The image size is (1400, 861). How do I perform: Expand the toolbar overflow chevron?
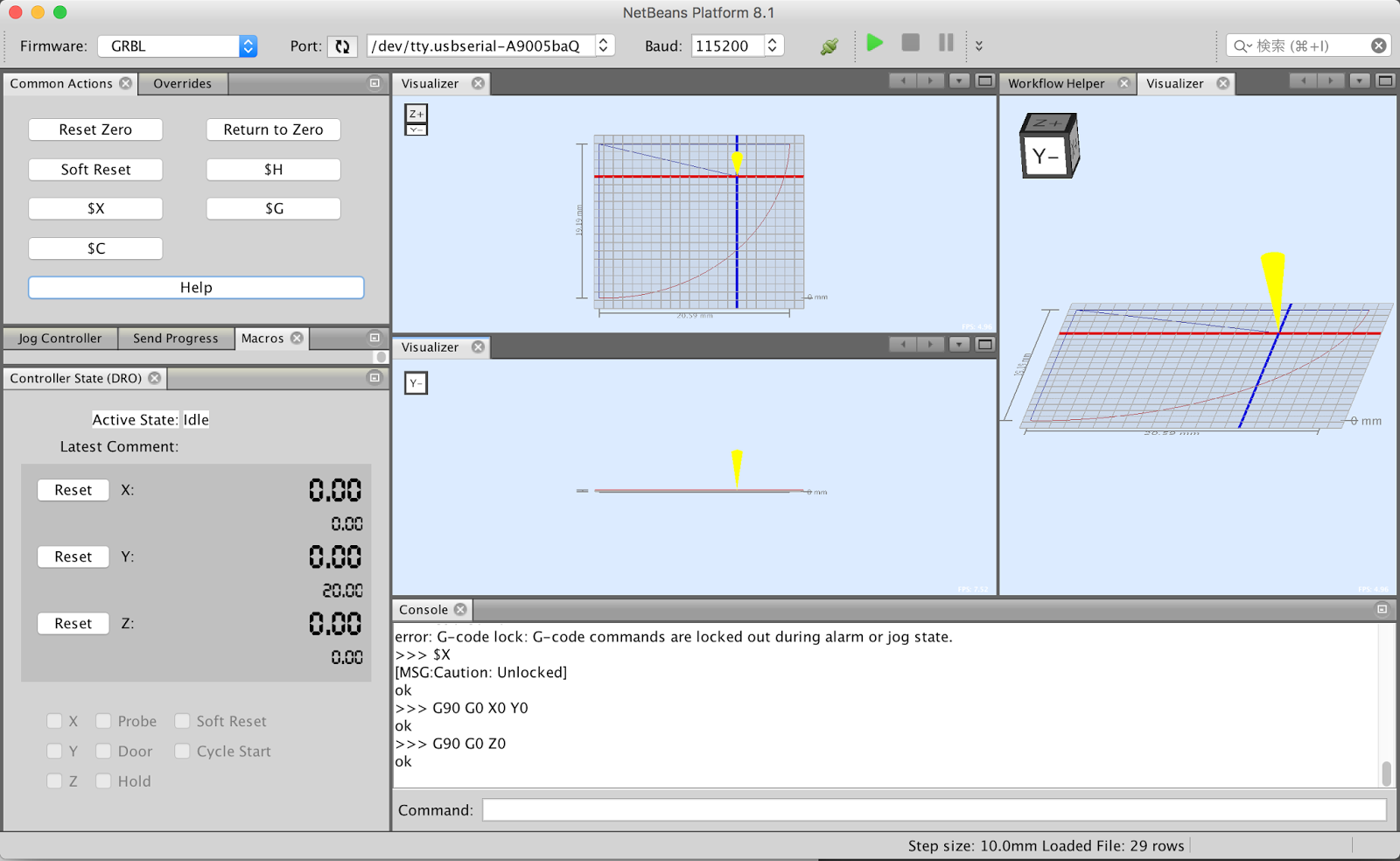pos(977,46)
